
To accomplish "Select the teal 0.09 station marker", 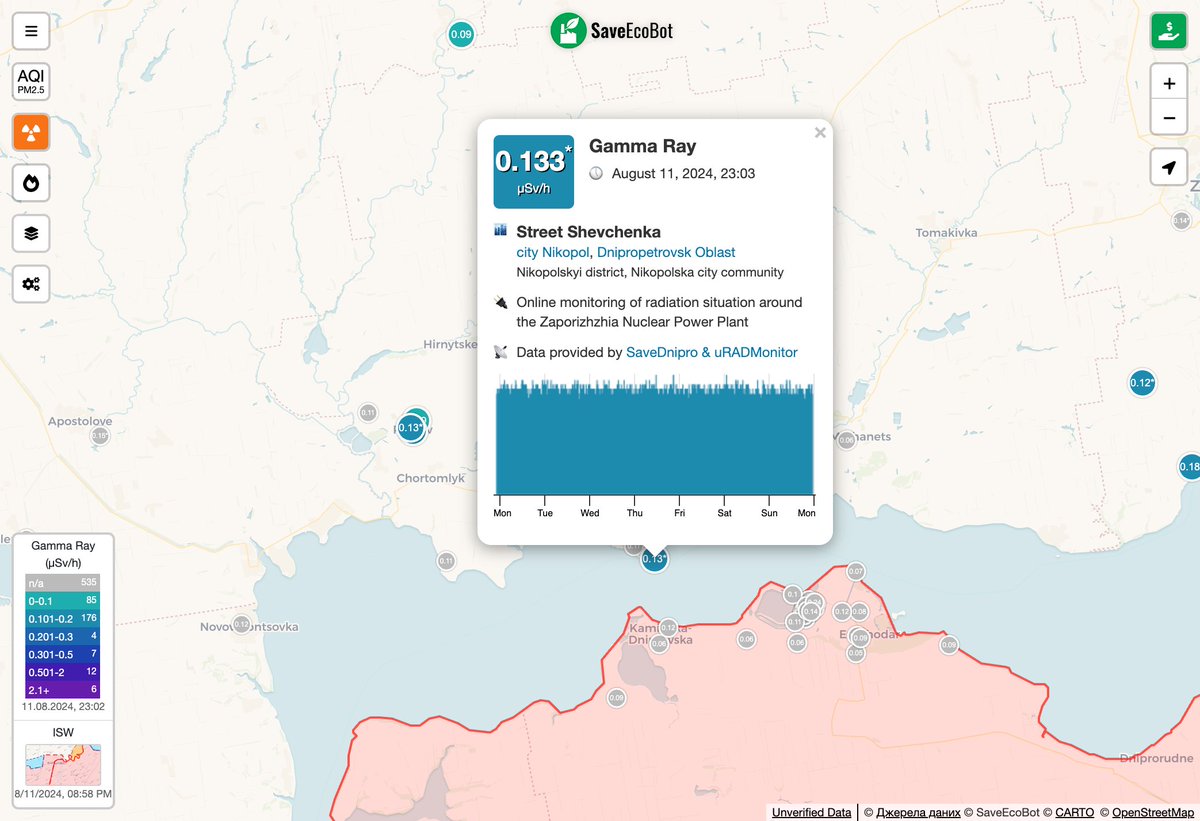I will [x=461, y=35].
